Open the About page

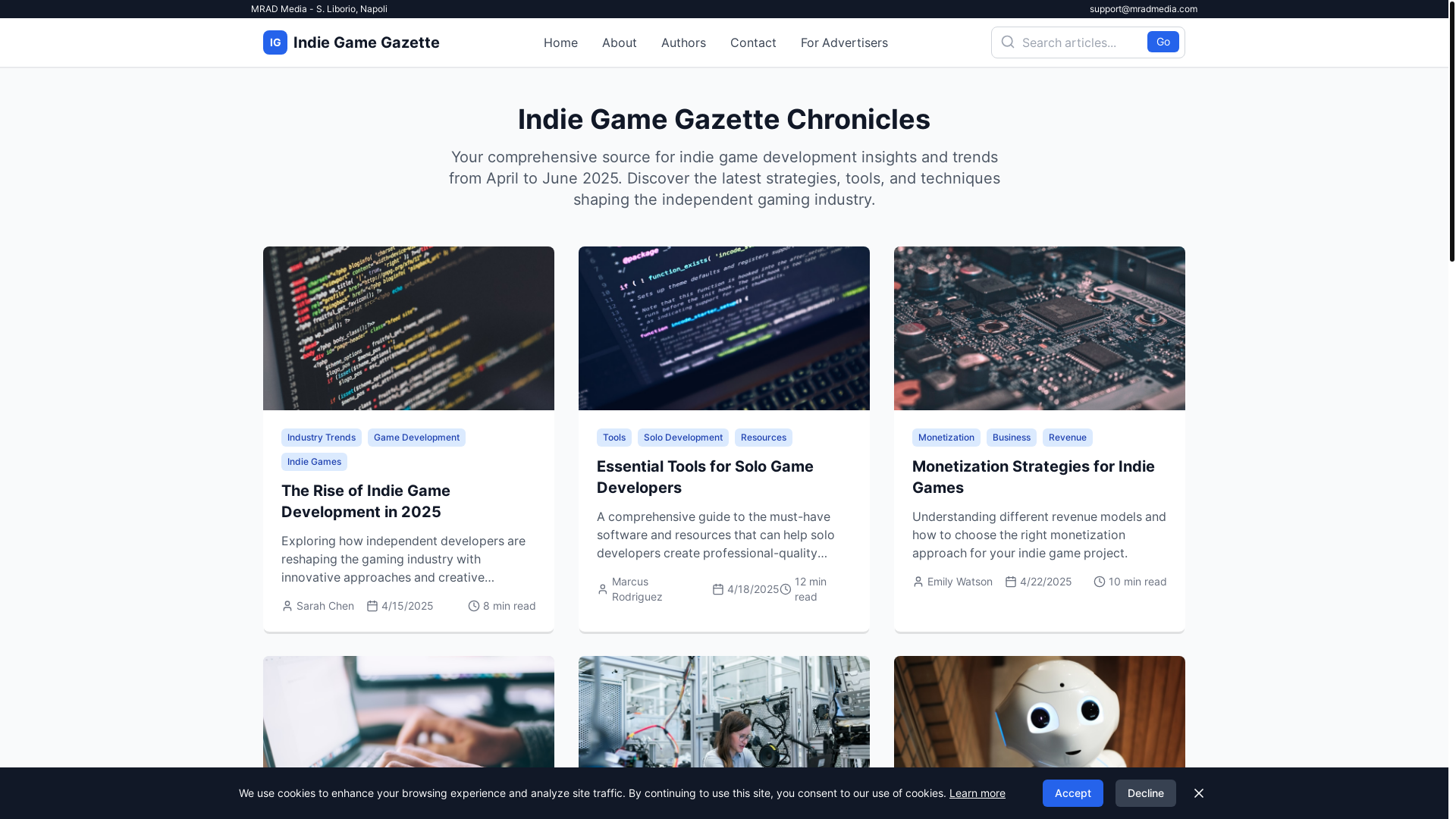(620, 42)
